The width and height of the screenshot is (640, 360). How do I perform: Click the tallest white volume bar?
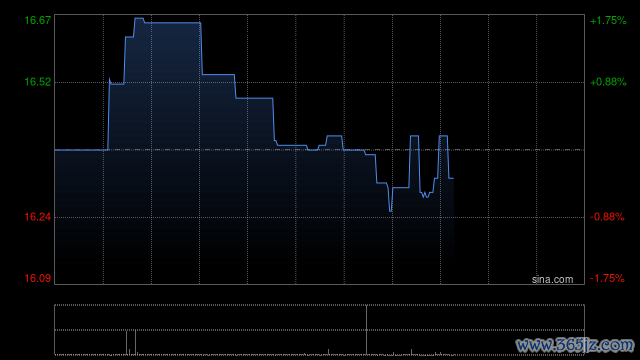[x=367, y=330]
